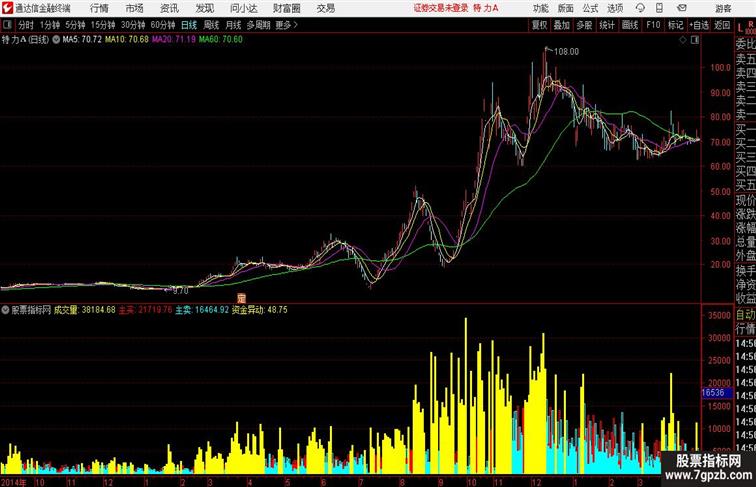The image size is (756, 487).
Task: Select the 月线 monthly chart tab
Action: pos(233,25)
